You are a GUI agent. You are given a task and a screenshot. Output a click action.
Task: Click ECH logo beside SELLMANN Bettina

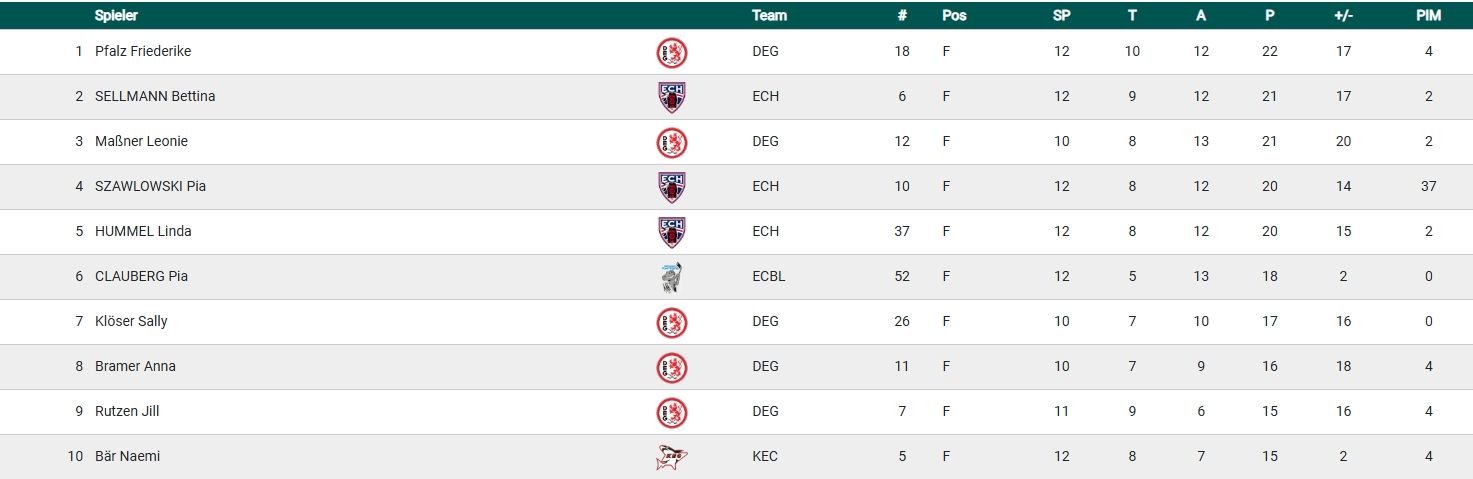tap(671, 97)
